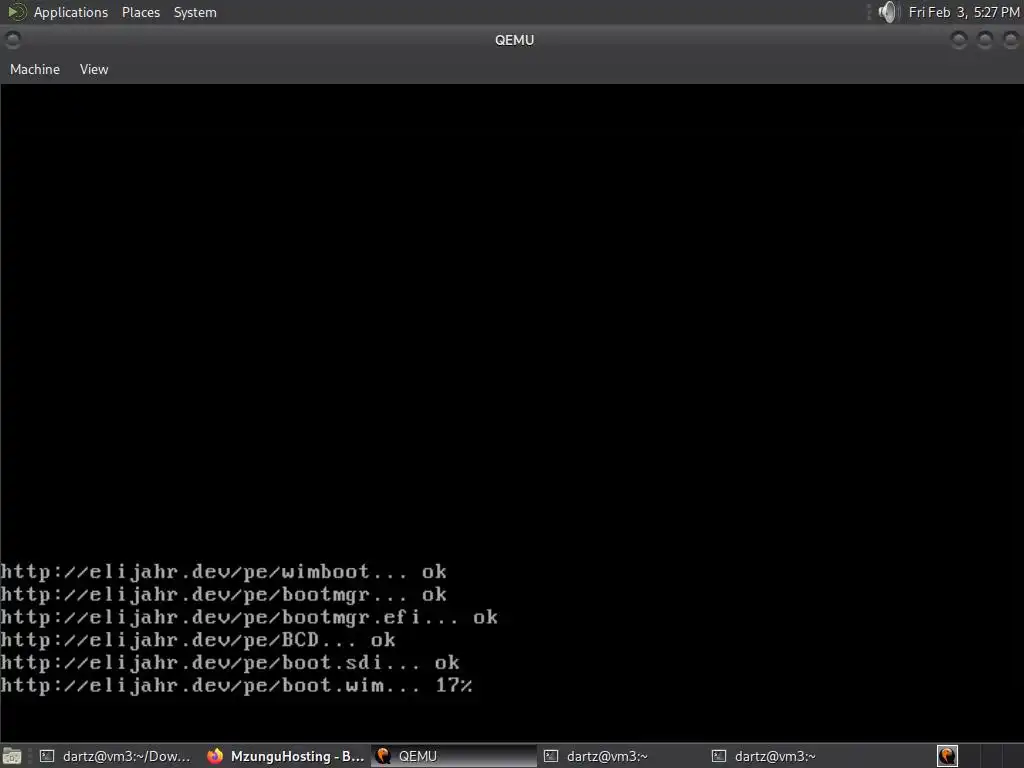Switch to the fourth taskbar item, the first one labeled dartz@vm3:~
Image resolution: width=1024 pixels, height=768 pixels.
point(622,756)
